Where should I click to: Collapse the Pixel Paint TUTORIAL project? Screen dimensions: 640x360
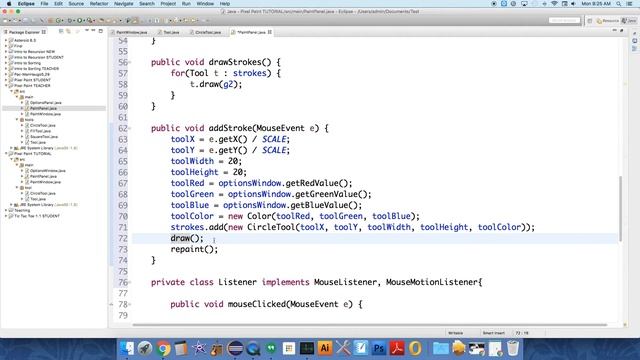pos(6,154)
